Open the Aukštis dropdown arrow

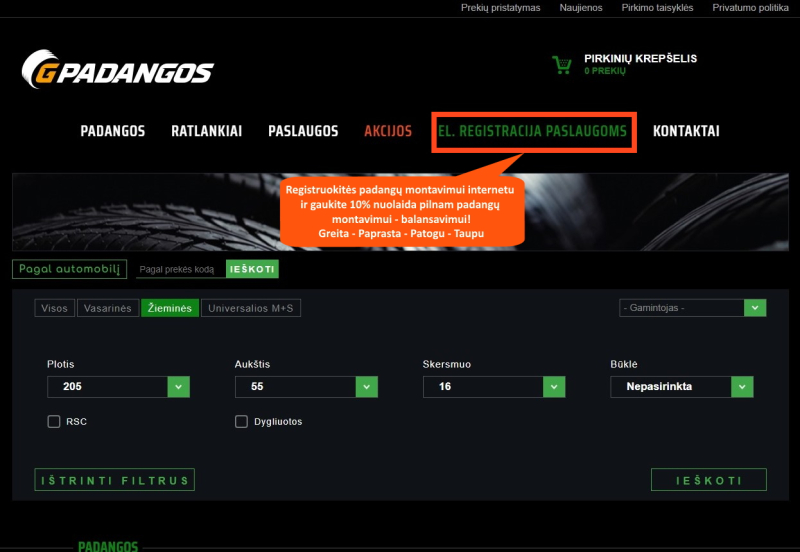coord(366,387)
